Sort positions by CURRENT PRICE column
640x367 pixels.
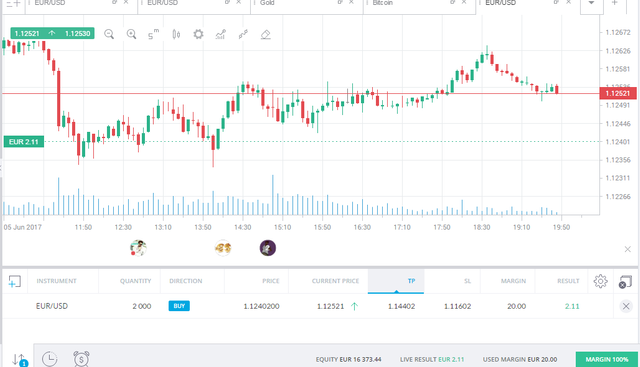pos(336,281)
